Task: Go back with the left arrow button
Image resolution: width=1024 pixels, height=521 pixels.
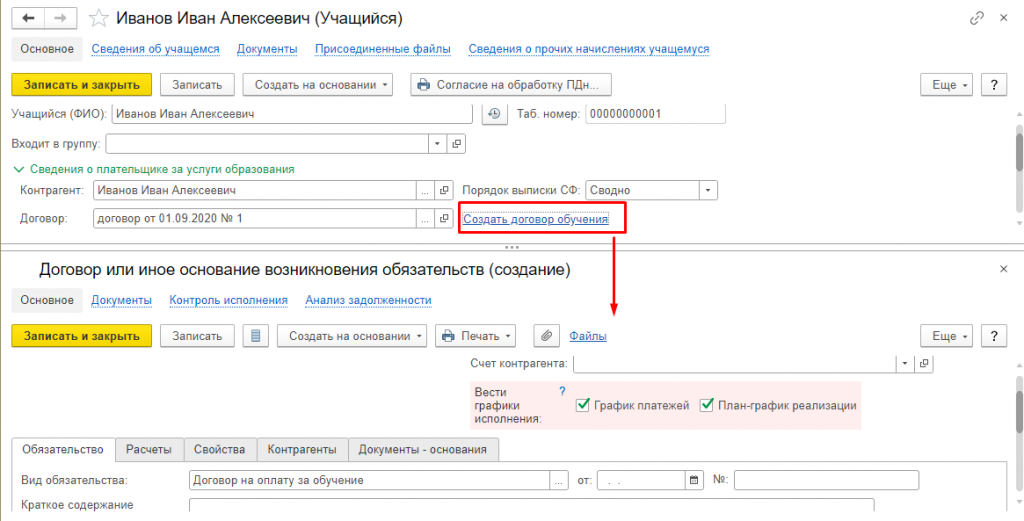Action: tap(28, 18)
